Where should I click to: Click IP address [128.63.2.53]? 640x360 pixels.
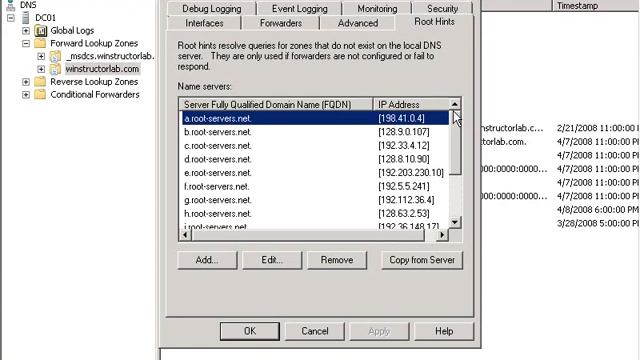[x=404, y=213]
